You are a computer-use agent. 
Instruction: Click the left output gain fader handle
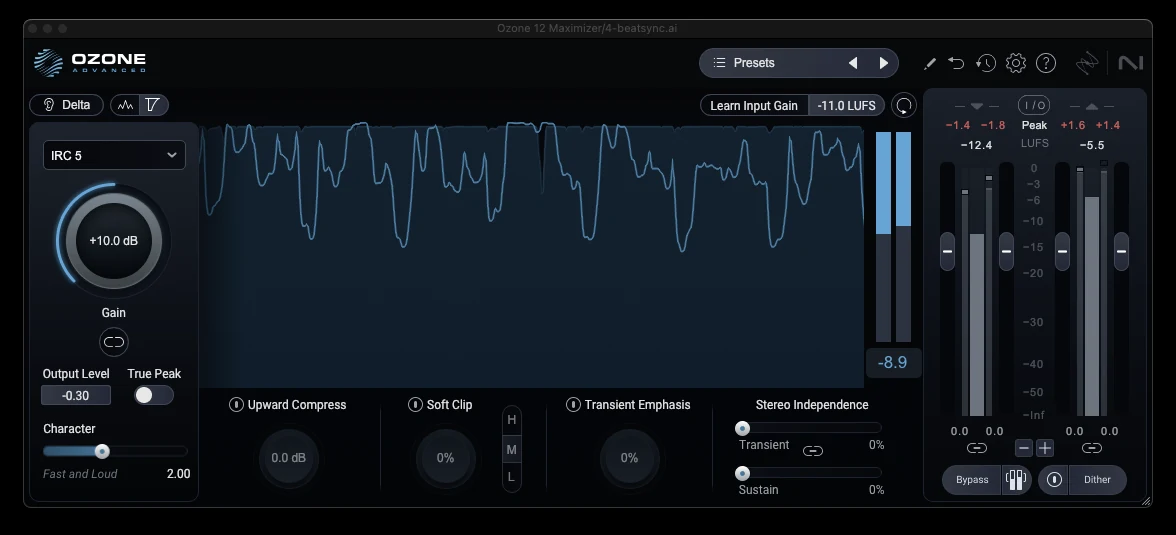click(1062, 251)
